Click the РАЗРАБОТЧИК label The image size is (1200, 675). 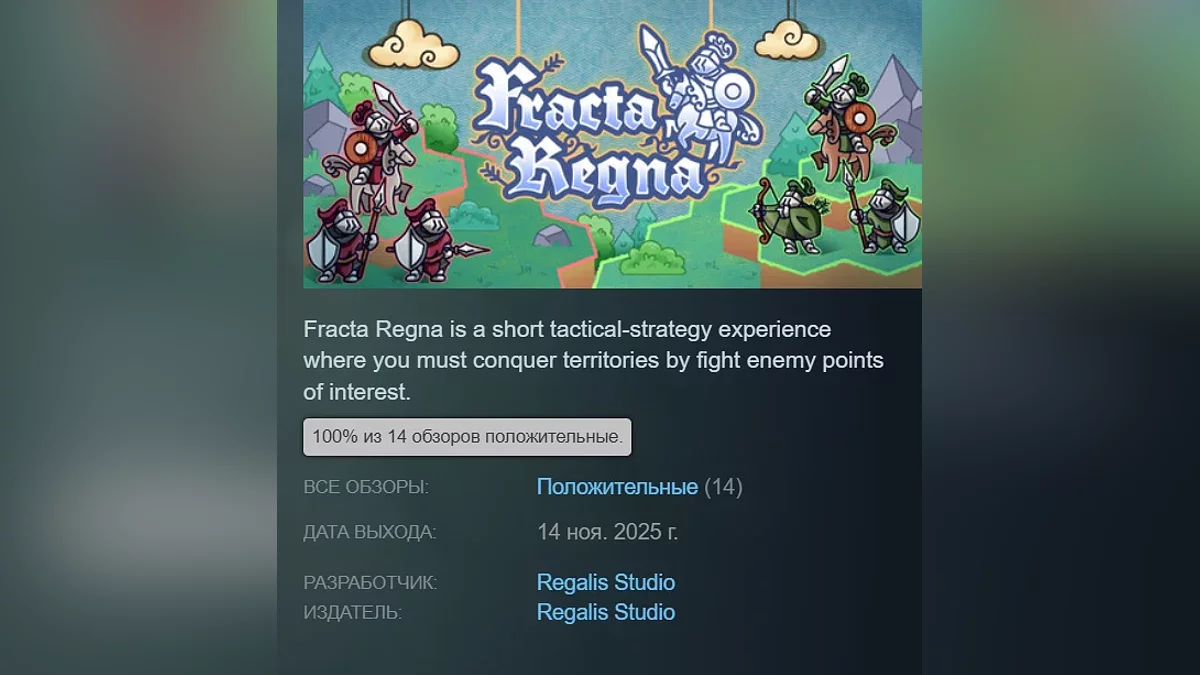click(x=370, y=582)
